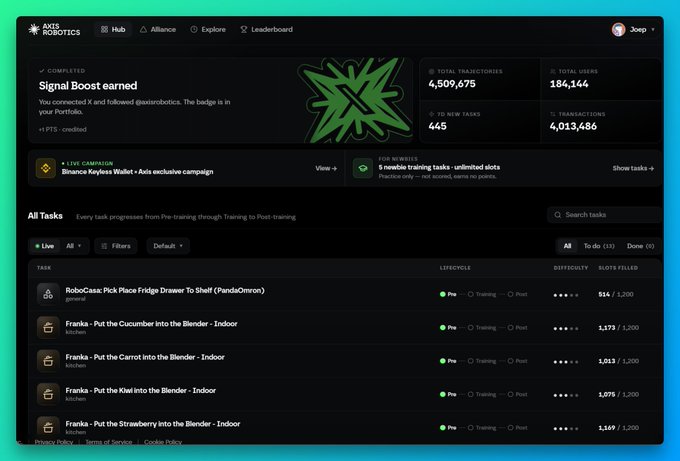Click the Axis Robotics logo
The width and height of the screenshot is (680, 461).
[54, 29]
